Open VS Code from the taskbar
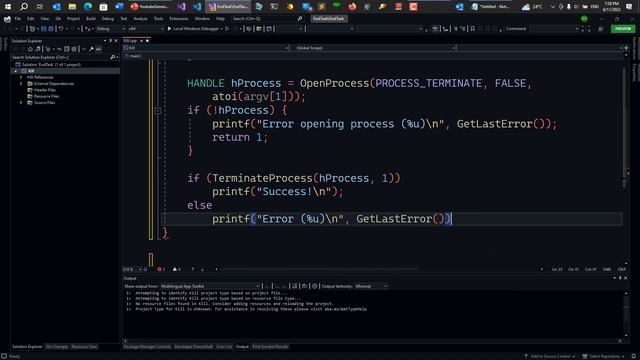The width and height of the screenshot is (640, 360). click(x=197, y=7)
